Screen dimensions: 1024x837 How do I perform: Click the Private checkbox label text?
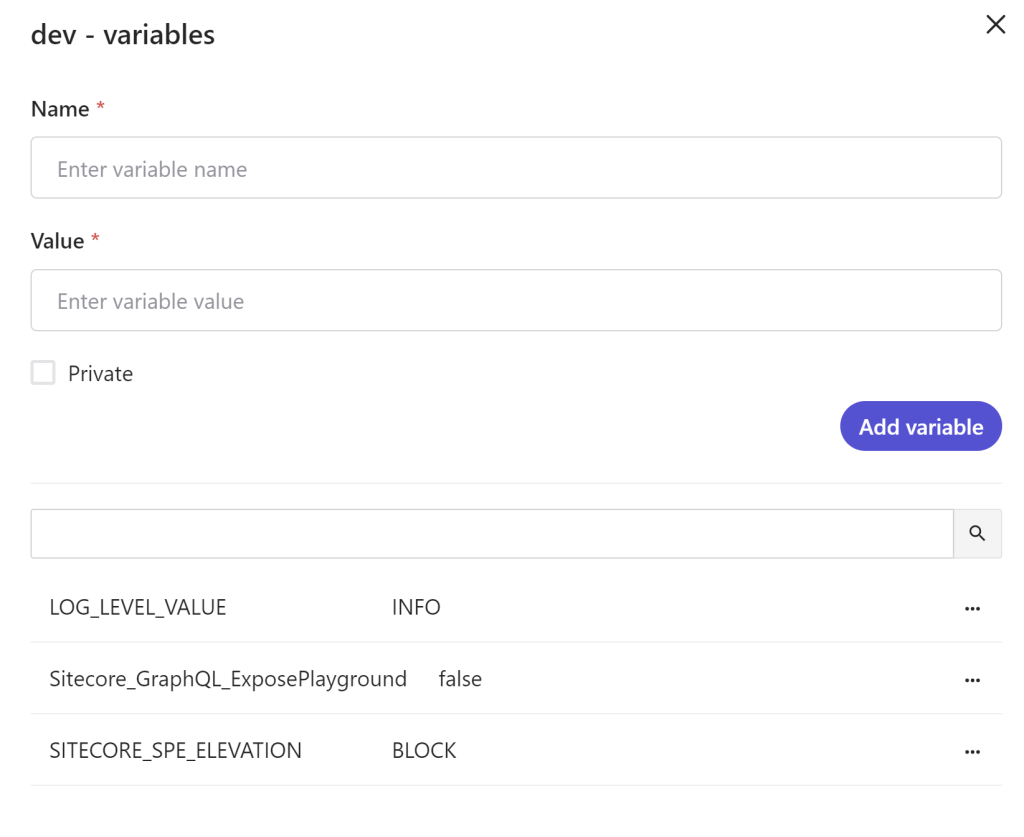pyautogui.click(x=100, y=374)
